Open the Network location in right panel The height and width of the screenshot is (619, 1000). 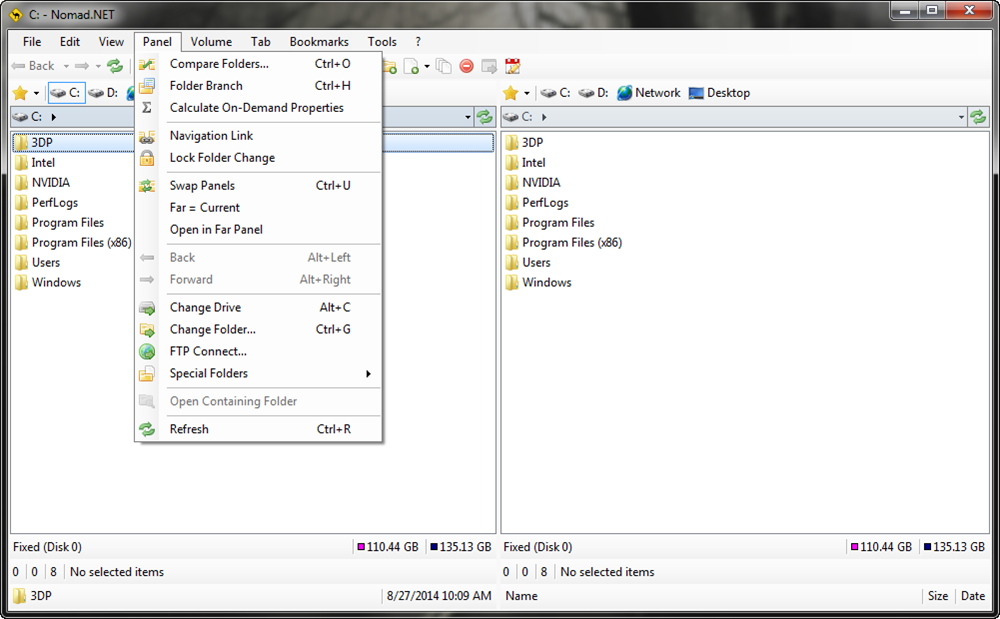click(x=649, y=93)
